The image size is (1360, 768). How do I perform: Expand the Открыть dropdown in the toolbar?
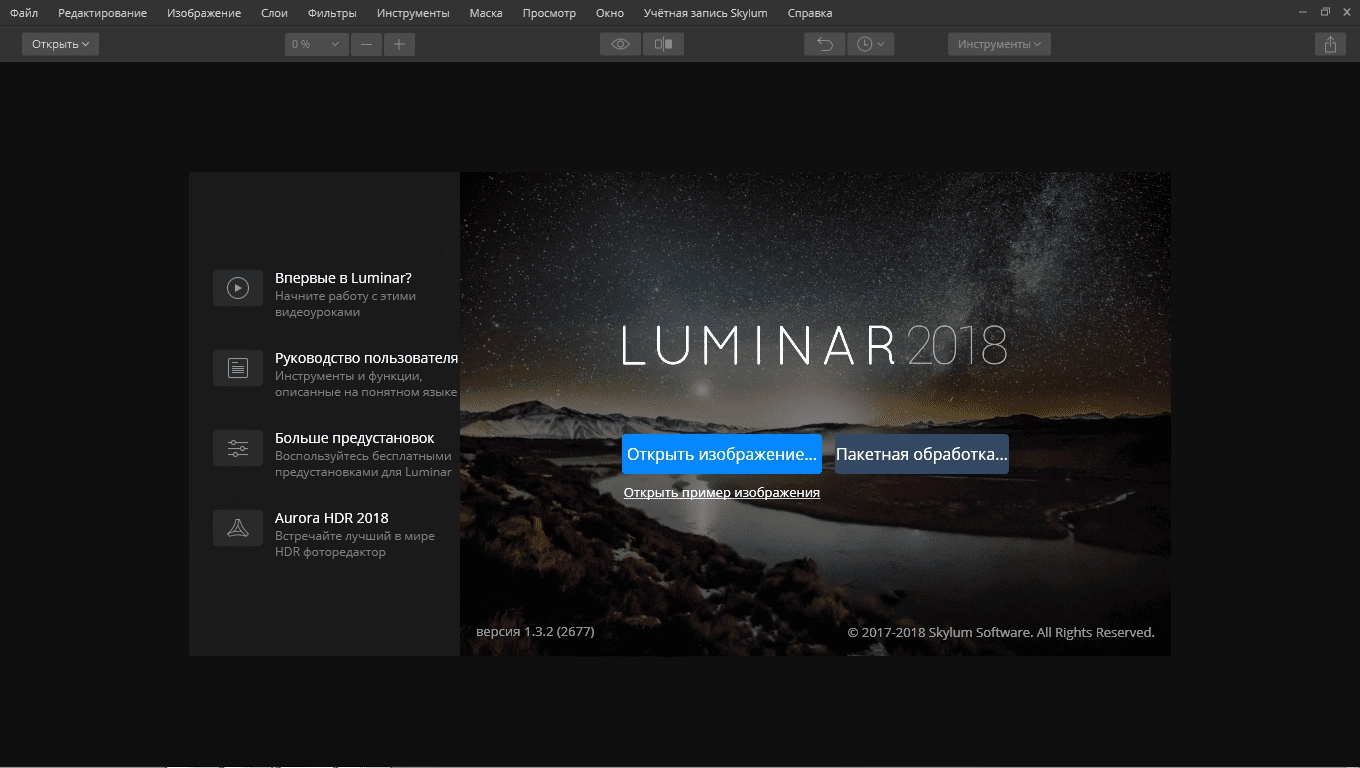coord(60,44)
